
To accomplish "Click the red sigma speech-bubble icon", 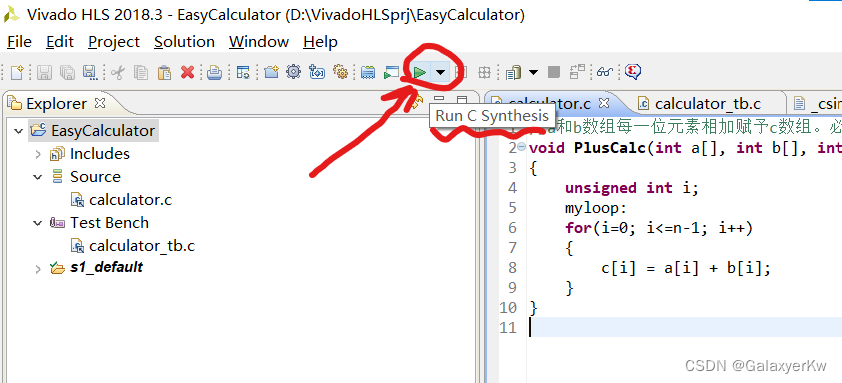I will pyautogui.click(x=633, y=72).
